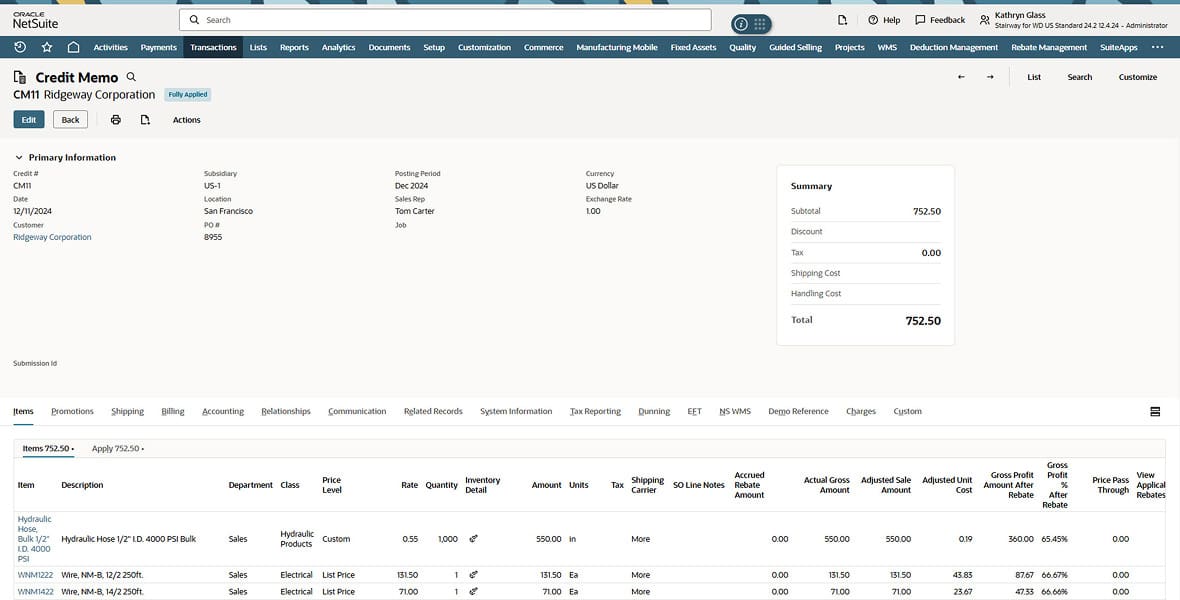Open the app launcher grid icon

[x=760, y=22]
